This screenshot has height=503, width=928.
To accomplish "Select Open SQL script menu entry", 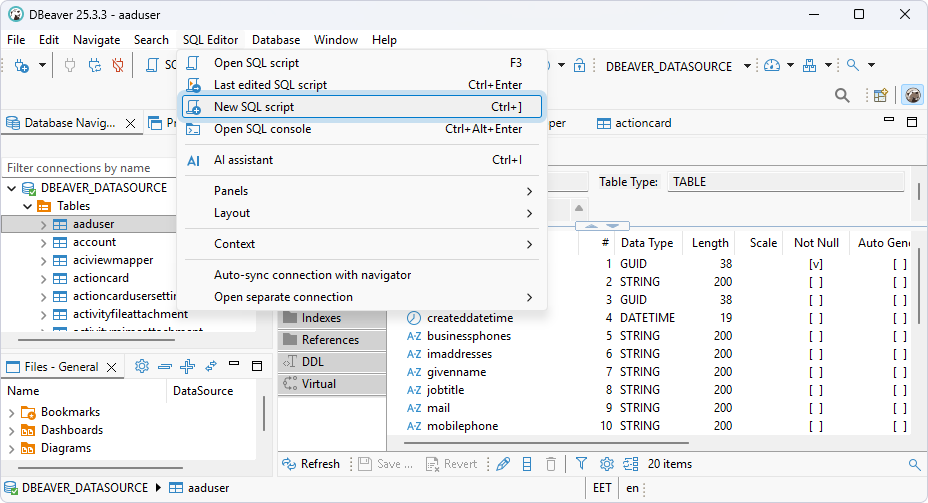I will tap(362, 63).
